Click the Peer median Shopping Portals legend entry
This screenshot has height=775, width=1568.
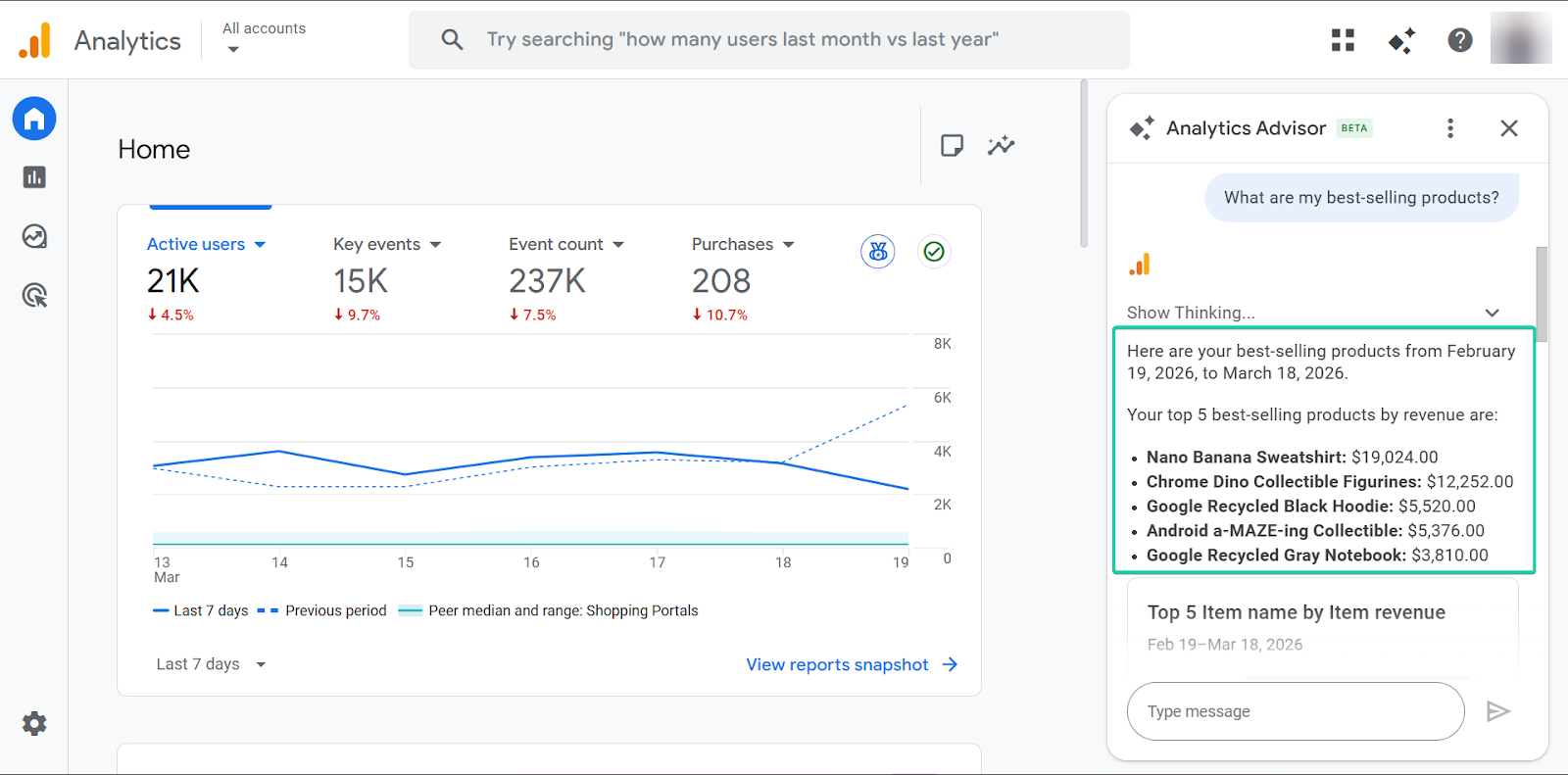(549, 610)
